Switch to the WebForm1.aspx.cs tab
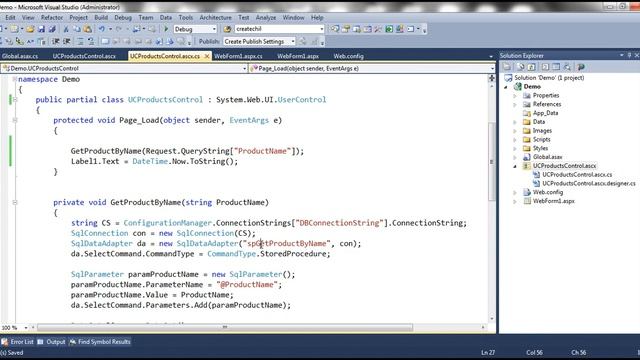This screenshot has height=360, width=640. [238, 56]
